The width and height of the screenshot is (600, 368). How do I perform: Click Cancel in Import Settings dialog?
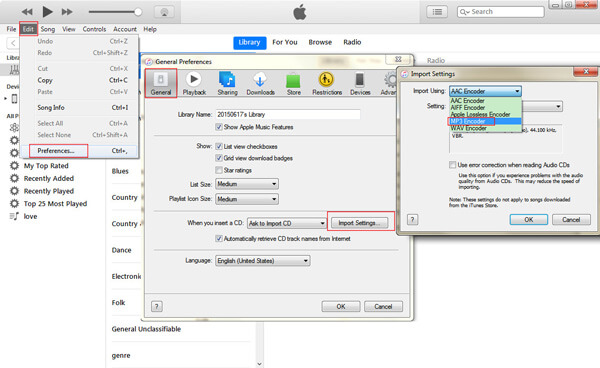571,220
